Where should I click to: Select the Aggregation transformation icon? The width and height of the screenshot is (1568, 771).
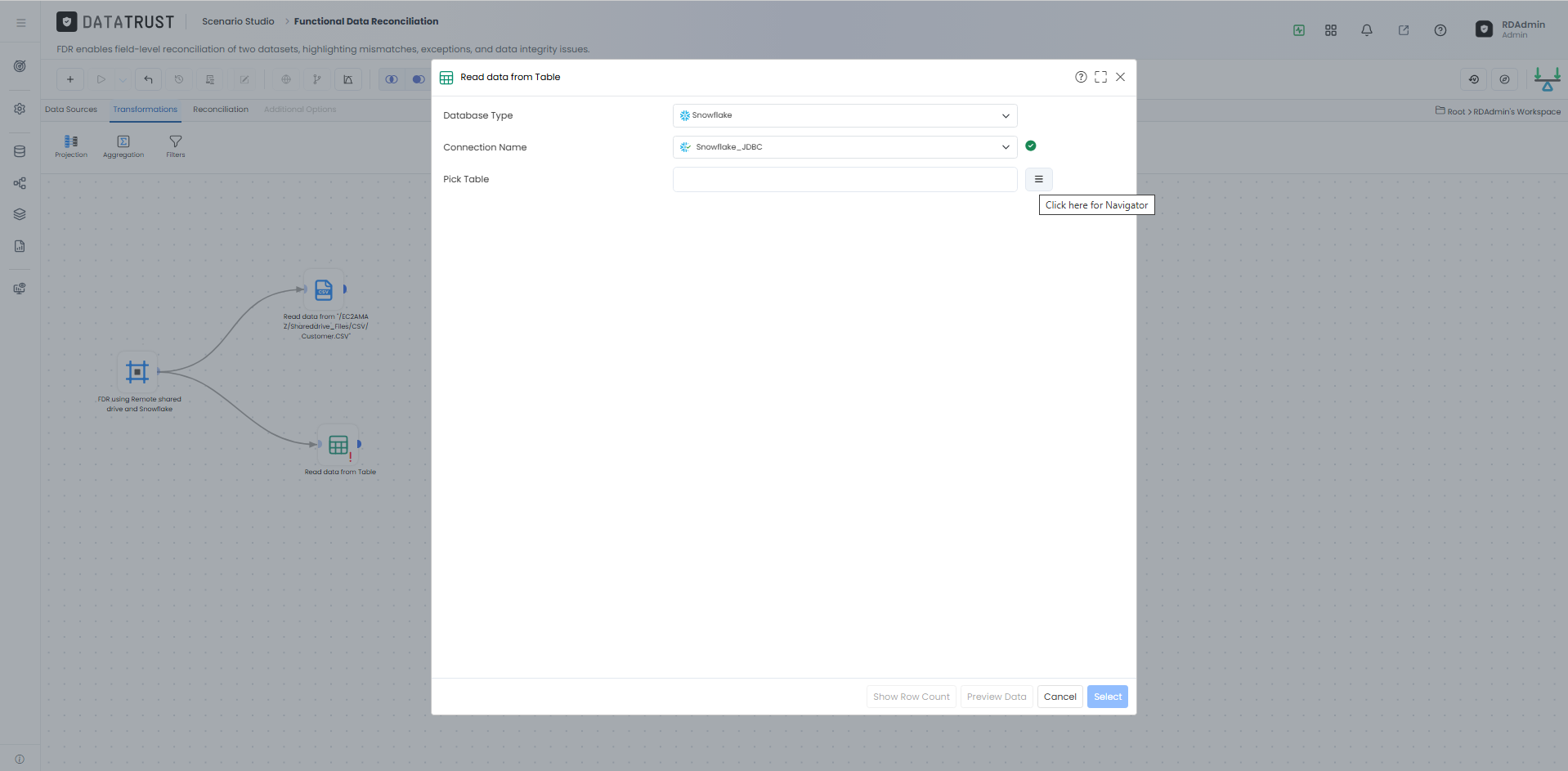(x=123, y=141)
